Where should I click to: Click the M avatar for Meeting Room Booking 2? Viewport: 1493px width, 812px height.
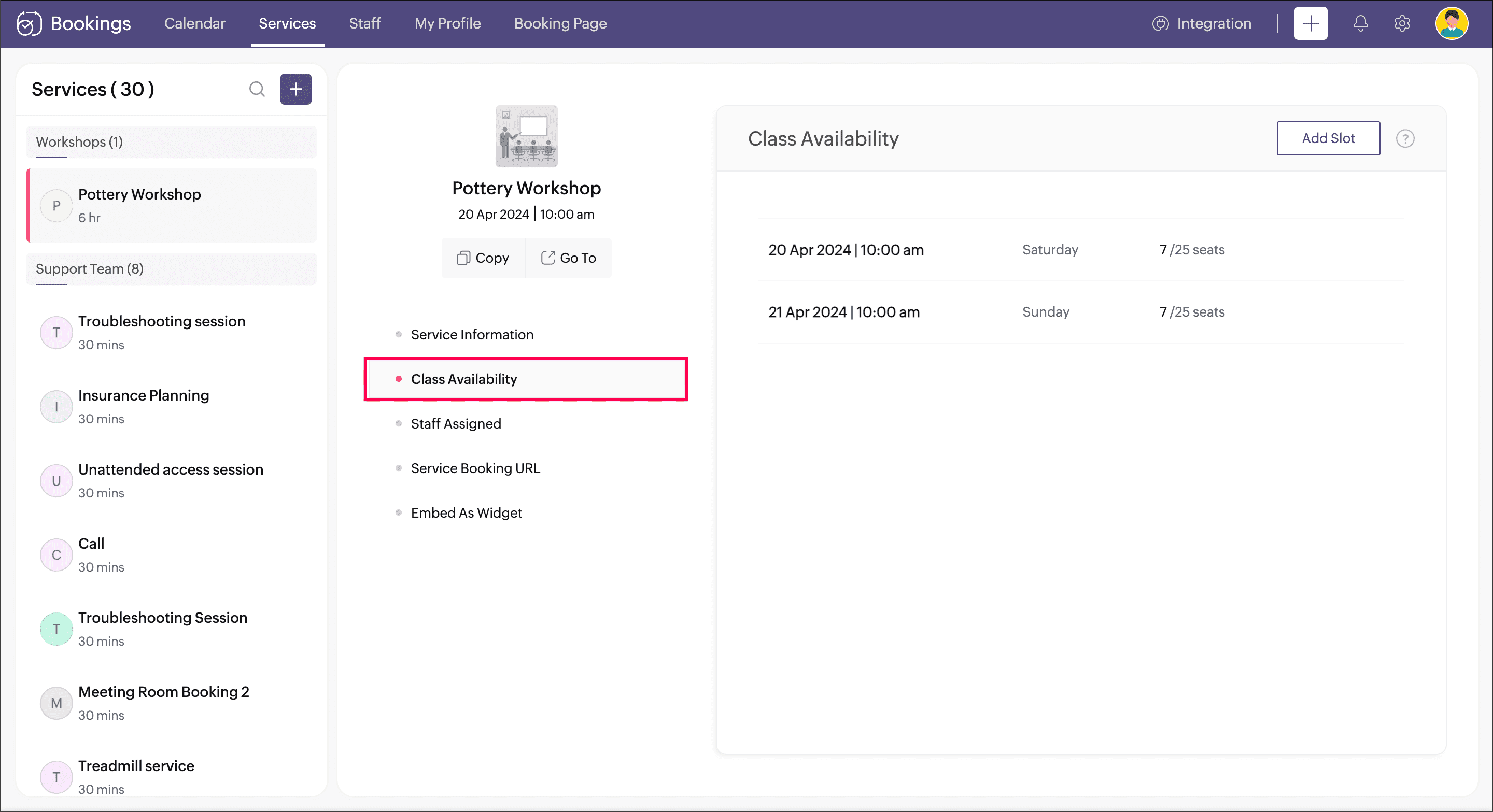coord(56,703)
